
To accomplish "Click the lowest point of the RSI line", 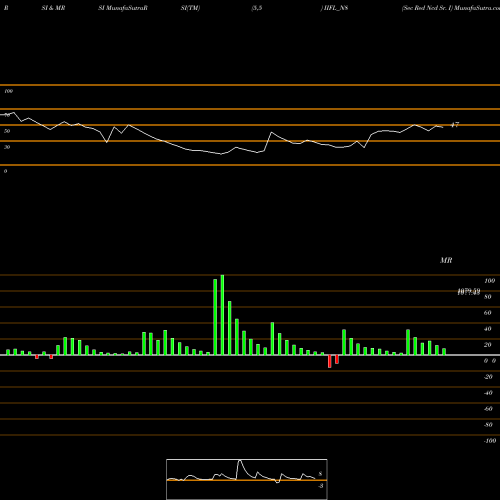I will pyautogui.click(x=221, y=154).
